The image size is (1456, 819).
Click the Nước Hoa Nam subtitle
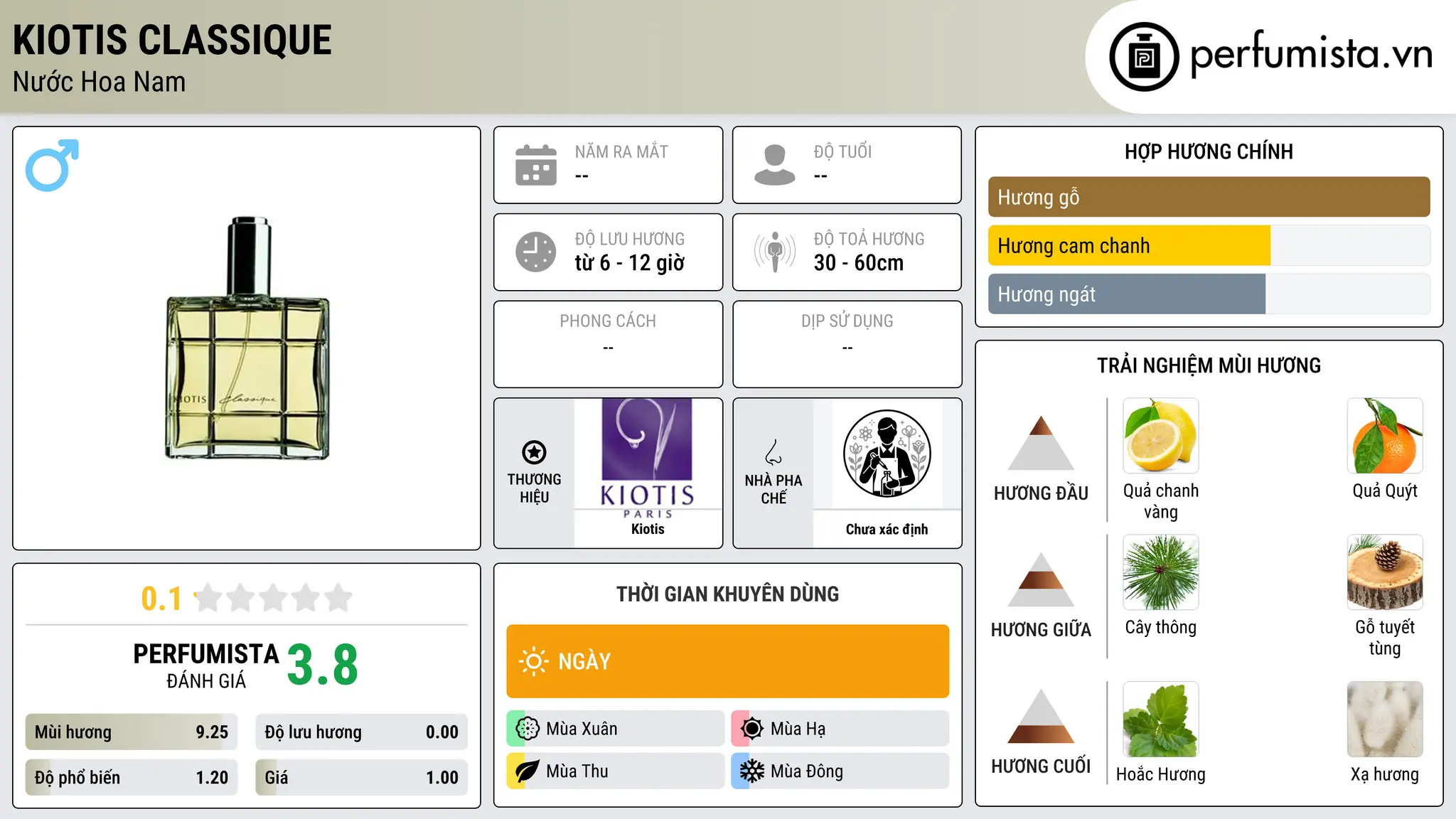pyautogui.click(x=99, y=82)
